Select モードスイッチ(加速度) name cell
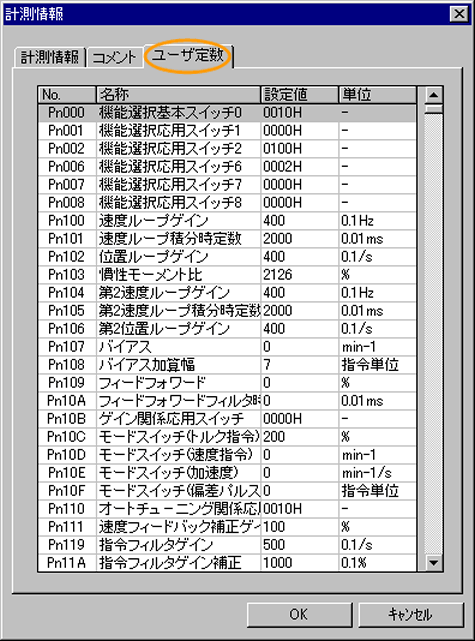475x641 pixels. click(178, 473)
